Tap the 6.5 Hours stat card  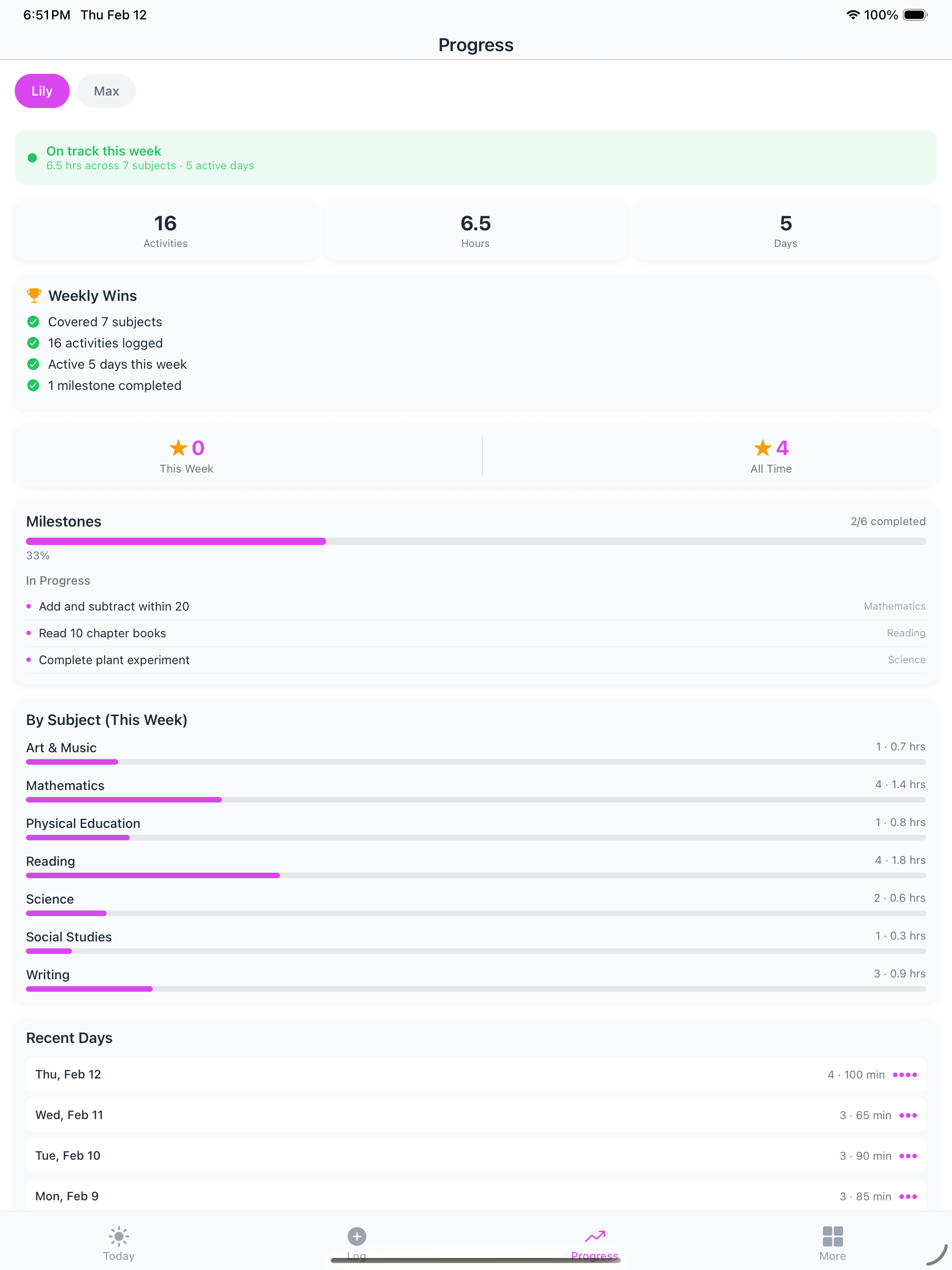click(x=476, y=231)
